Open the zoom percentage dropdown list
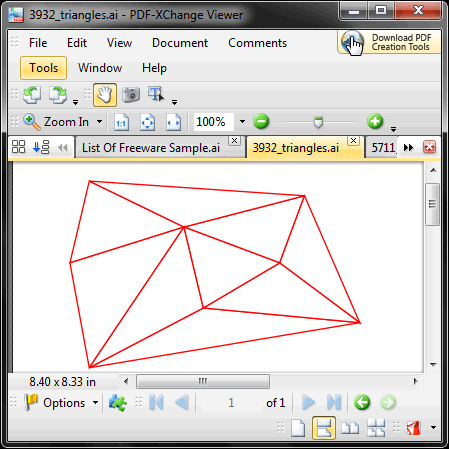Image resolution: width=449 pixels, height=449 pixels. pos(242,121)
